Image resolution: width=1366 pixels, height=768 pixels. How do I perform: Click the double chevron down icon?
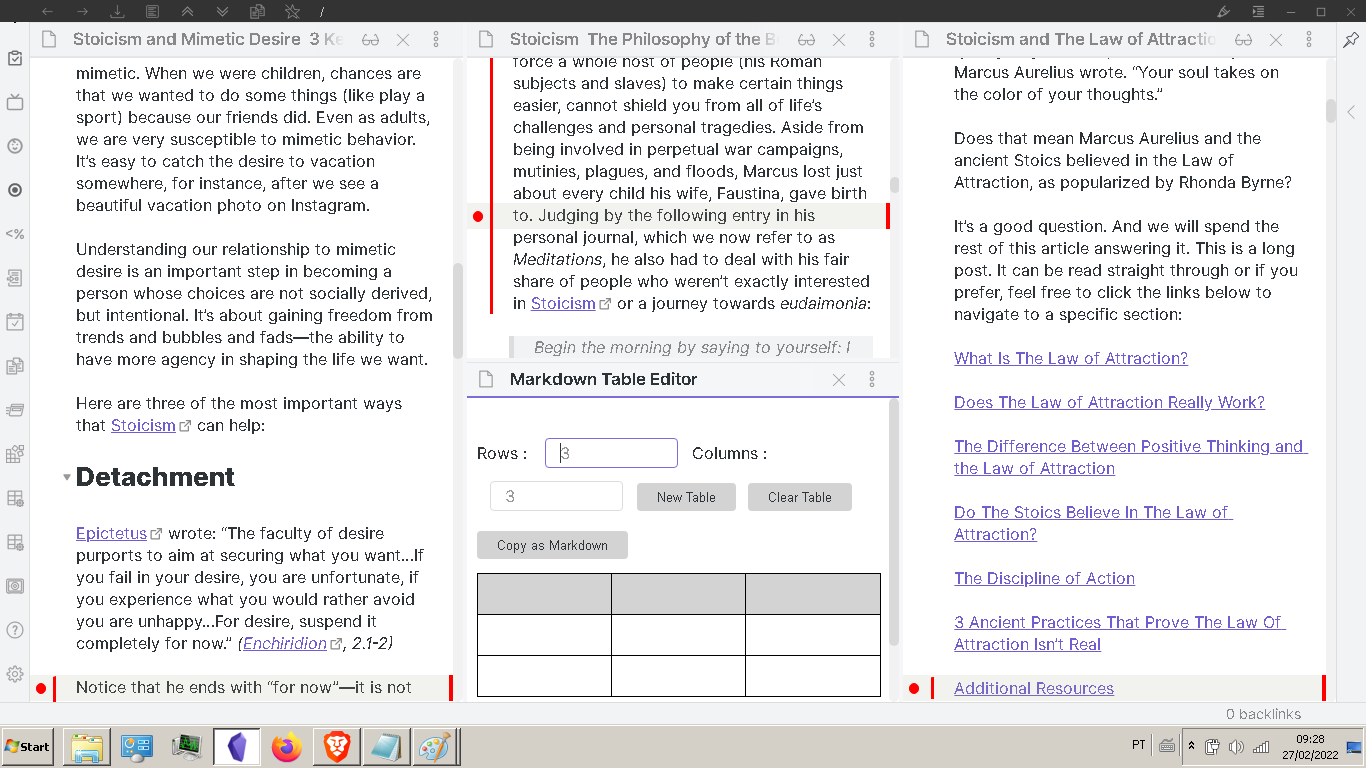223,11
